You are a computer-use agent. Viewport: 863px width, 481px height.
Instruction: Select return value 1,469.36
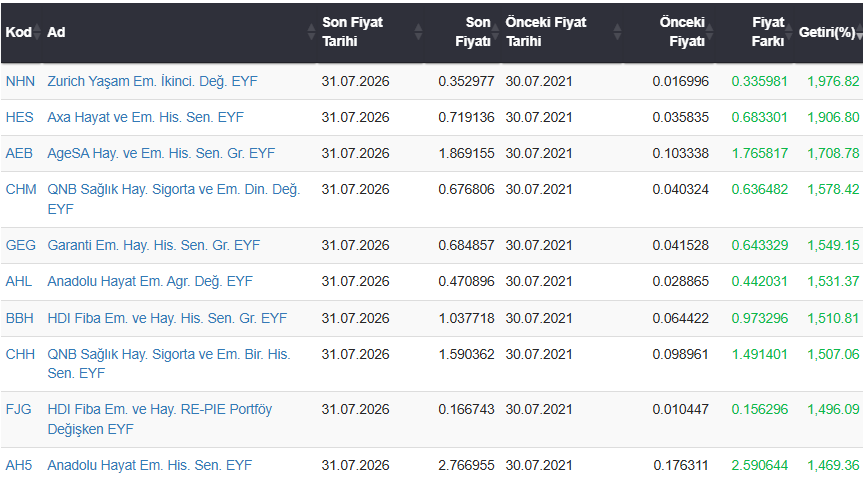(833, 465)
